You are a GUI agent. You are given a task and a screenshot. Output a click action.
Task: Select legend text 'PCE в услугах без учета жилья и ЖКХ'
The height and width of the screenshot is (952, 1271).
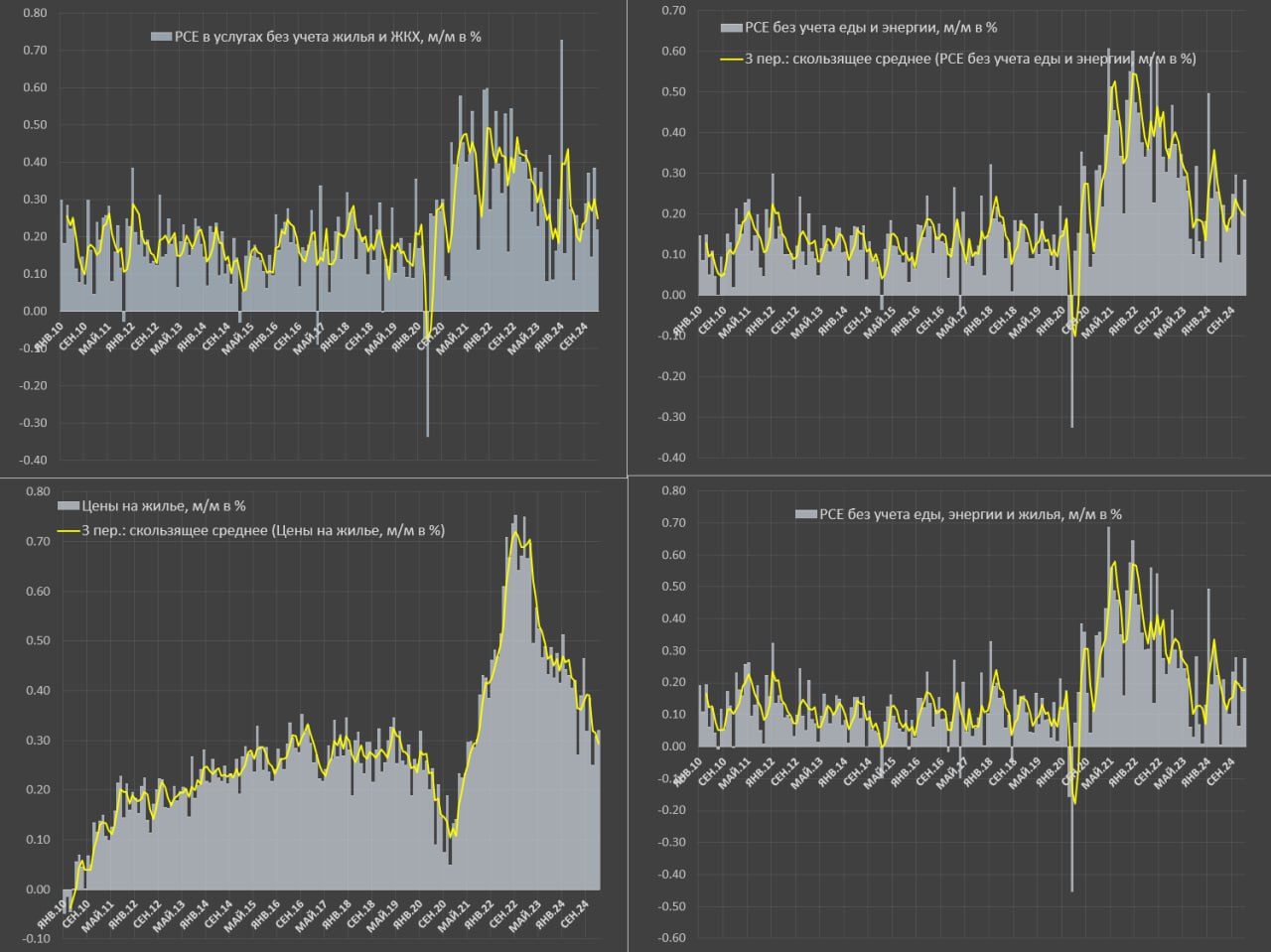click(x=328, y=37)
